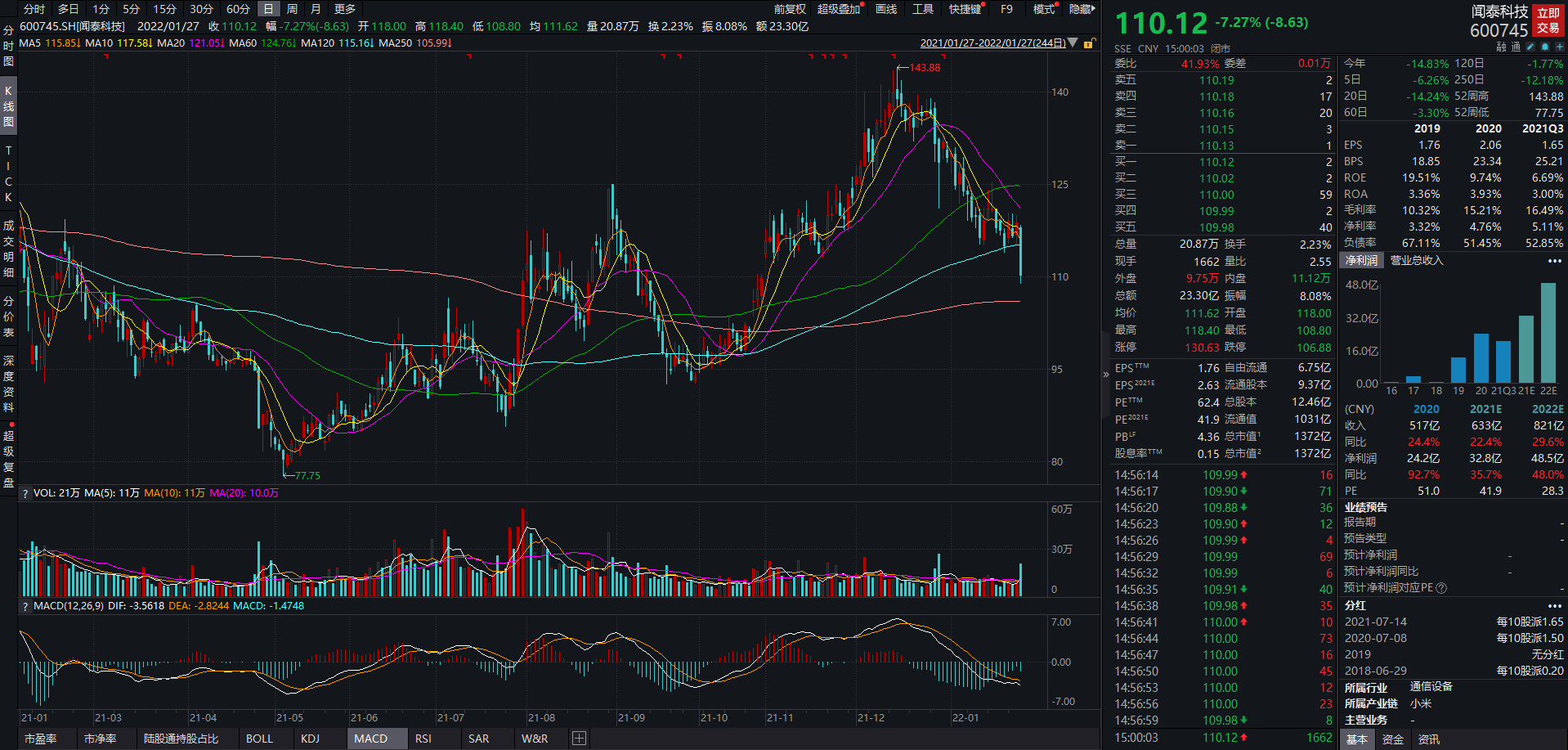1568x750 pixels.
Task: Open 超级复盘 in the side bar
Action: click(x=8, y=459)
